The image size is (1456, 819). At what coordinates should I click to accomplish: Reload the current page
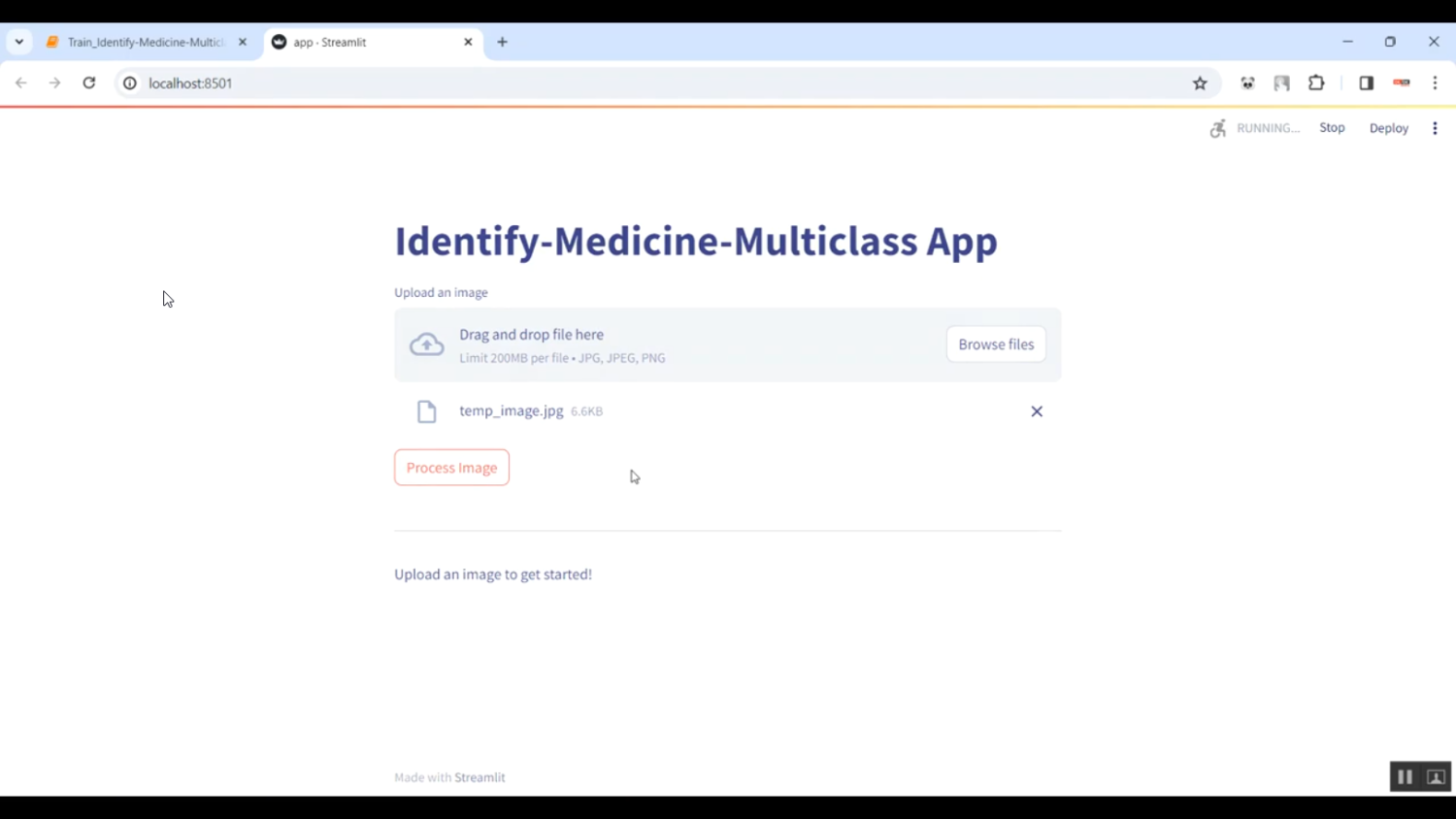tap(89, 83)
